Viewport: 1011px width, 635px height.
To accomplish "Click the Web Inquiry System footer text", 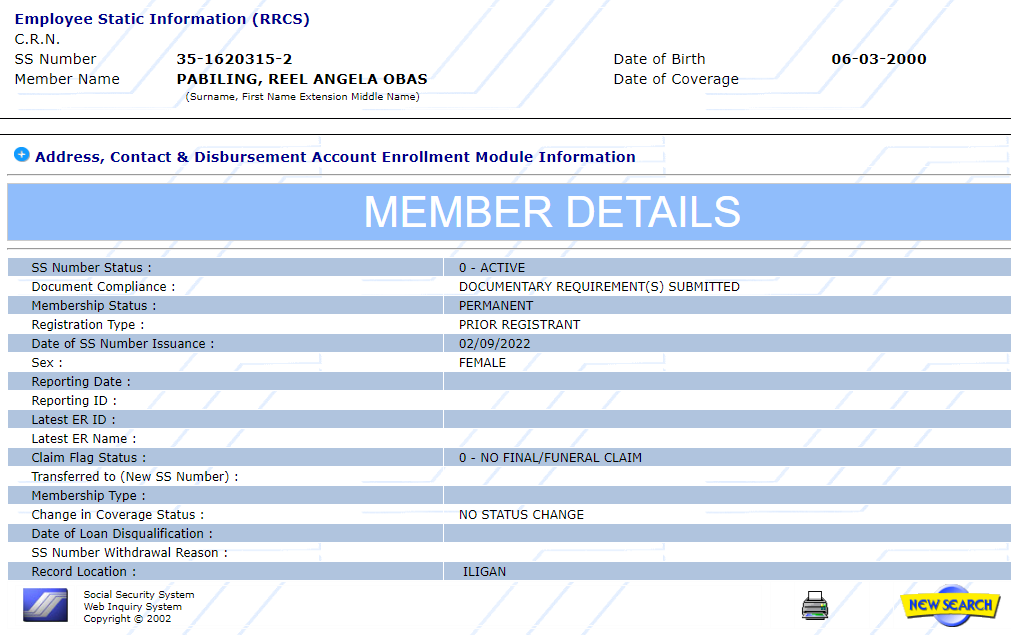I will pyautogui.click(x=132, y=607).
